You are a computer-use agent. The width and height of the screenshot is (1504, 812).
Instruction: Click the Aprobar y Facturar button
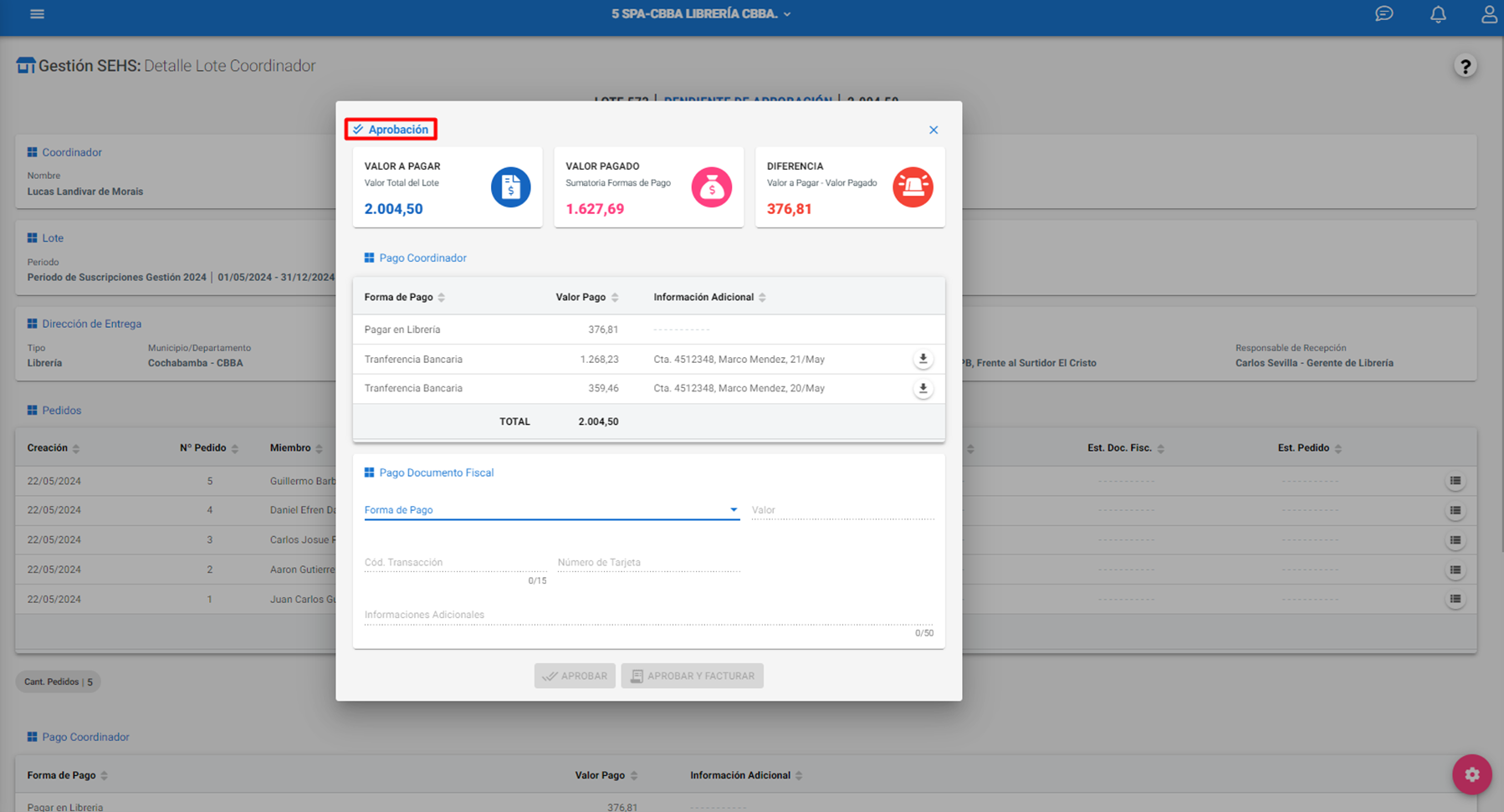coord(692,676)
